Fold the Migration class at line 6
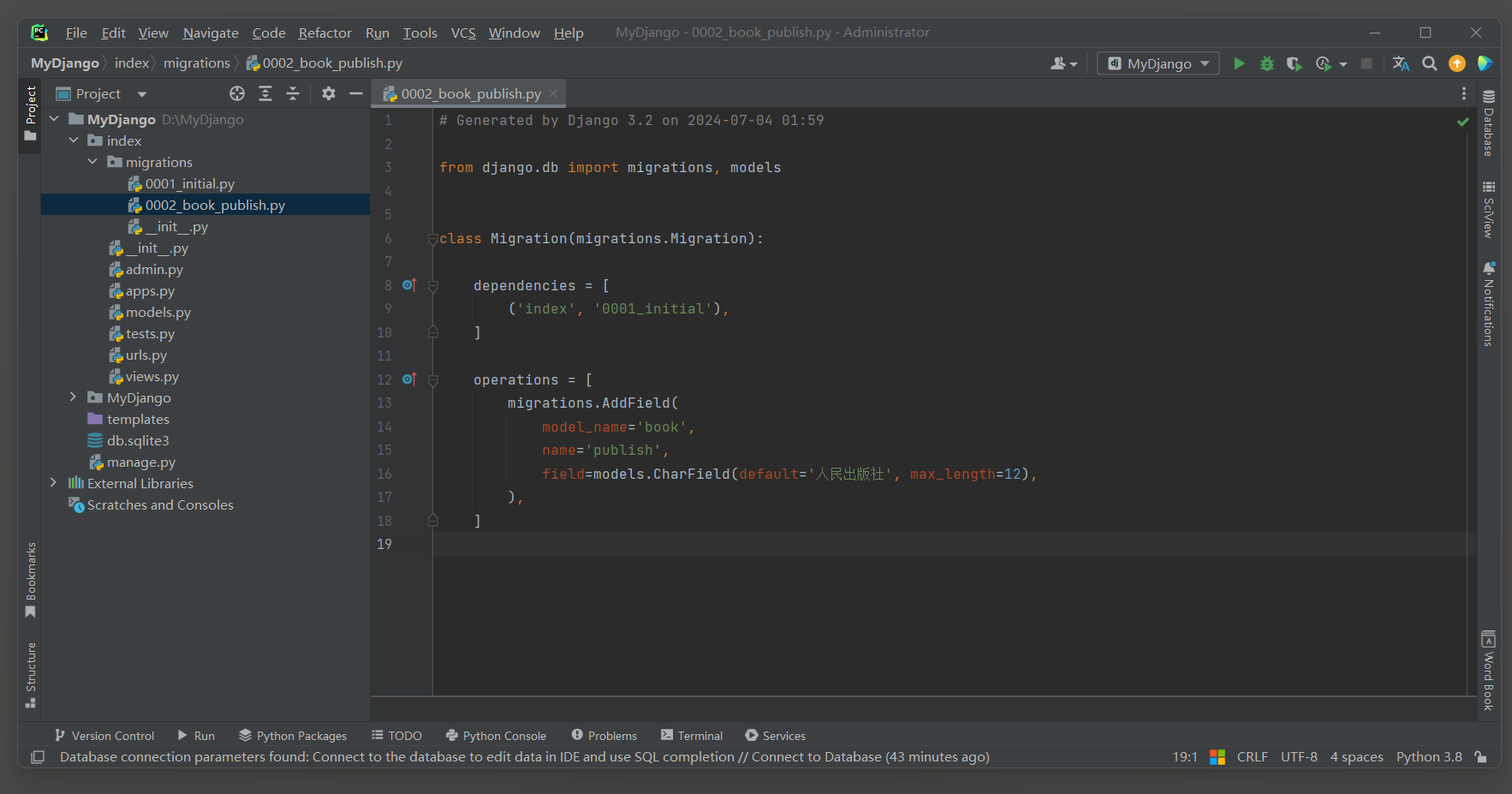1512x794 pixels. tap(433, 239)
